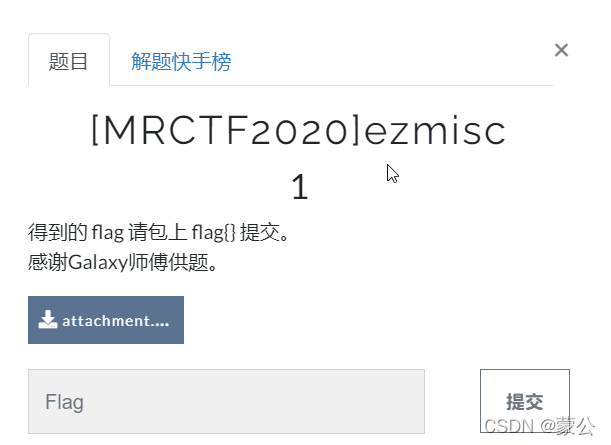The height and width of the screenshot is (445, 611).
Task: Click the ezmisc part of the heading
Action: click(434, 131)
